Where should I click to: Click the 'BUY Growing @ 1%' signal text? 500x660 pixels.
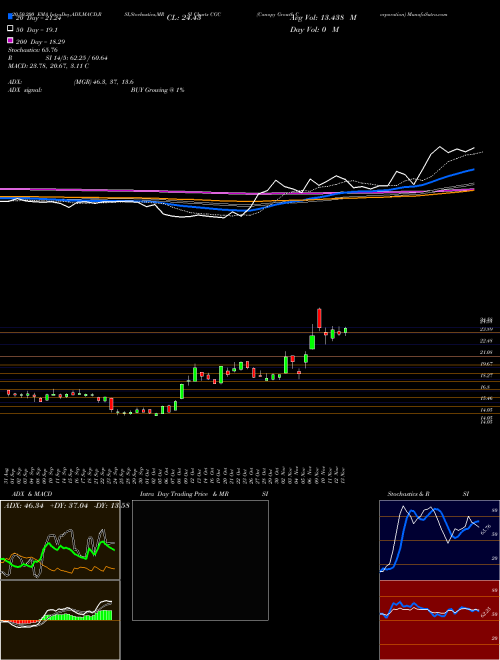[157, 90]
